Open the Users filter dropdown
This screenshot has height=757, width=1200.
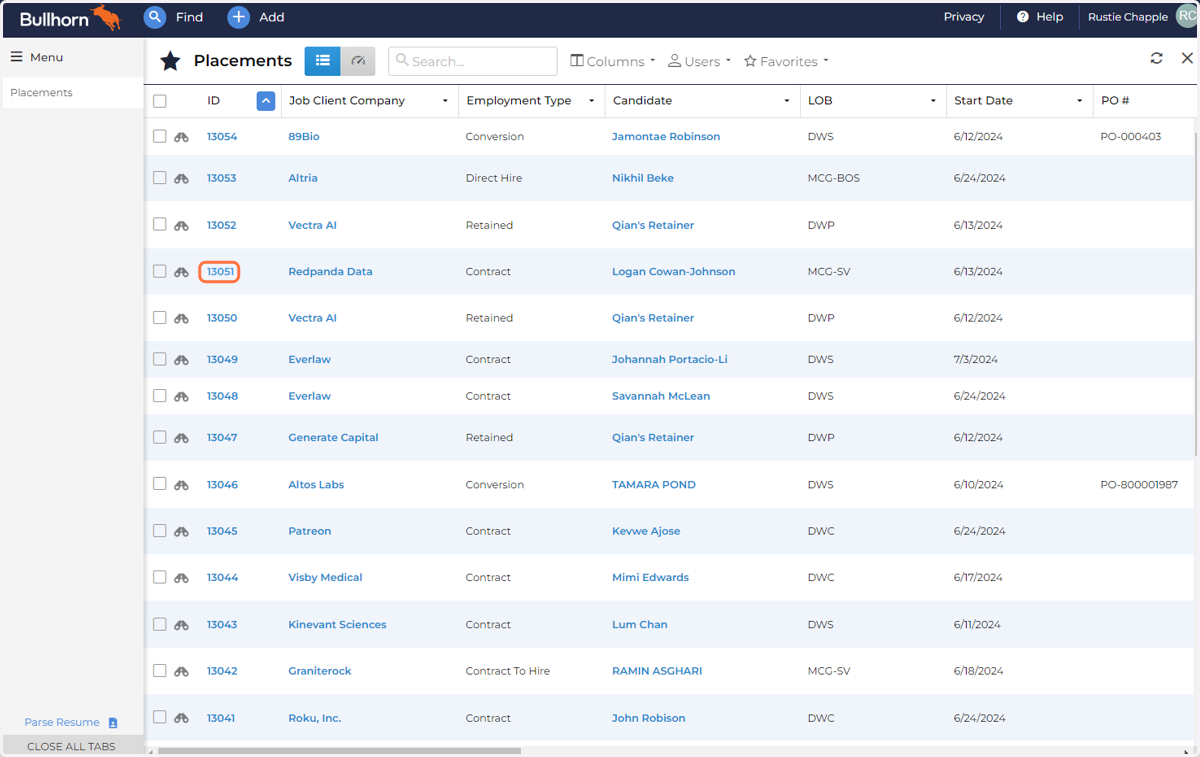click(x=699, y=61)
